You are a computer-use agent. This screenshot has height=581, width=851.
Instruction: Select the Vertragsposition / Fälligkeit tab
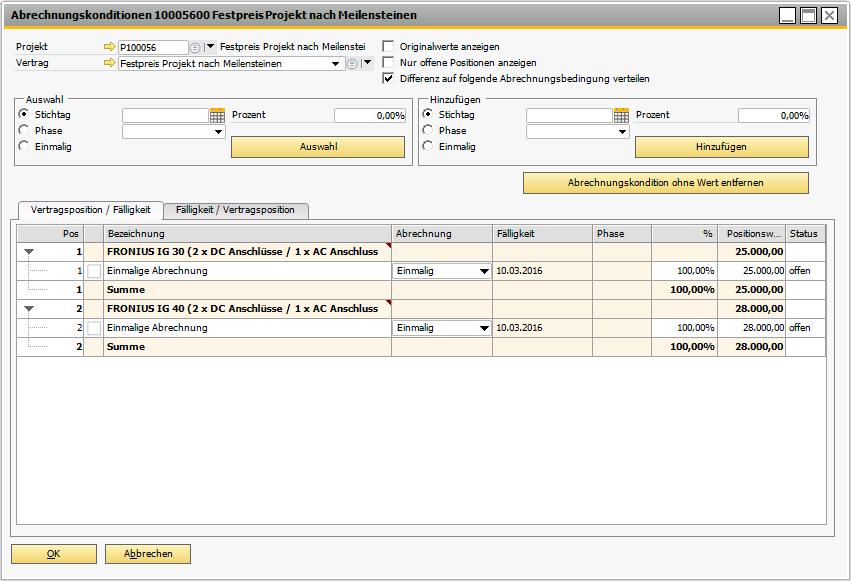pos(90,209)
